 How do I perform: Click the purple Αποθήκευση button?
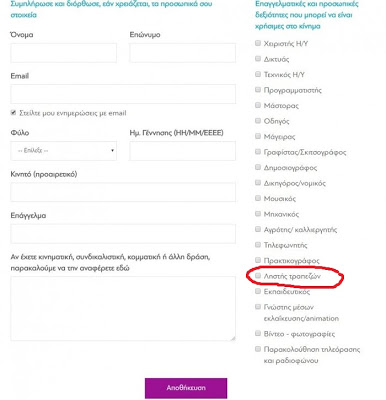(186, 388)
